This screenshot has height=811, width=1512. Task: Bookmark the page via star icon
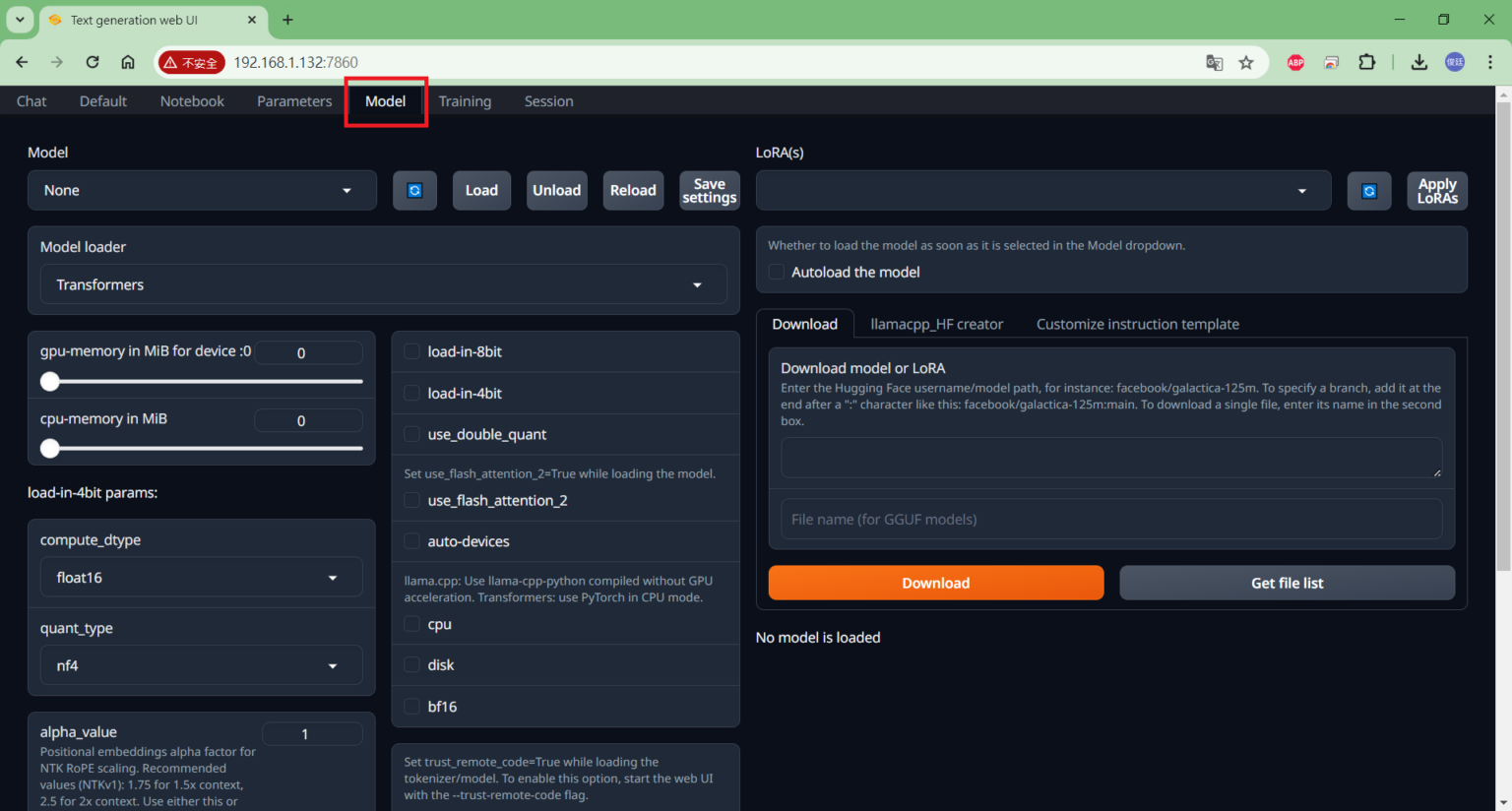[1246, 61]
